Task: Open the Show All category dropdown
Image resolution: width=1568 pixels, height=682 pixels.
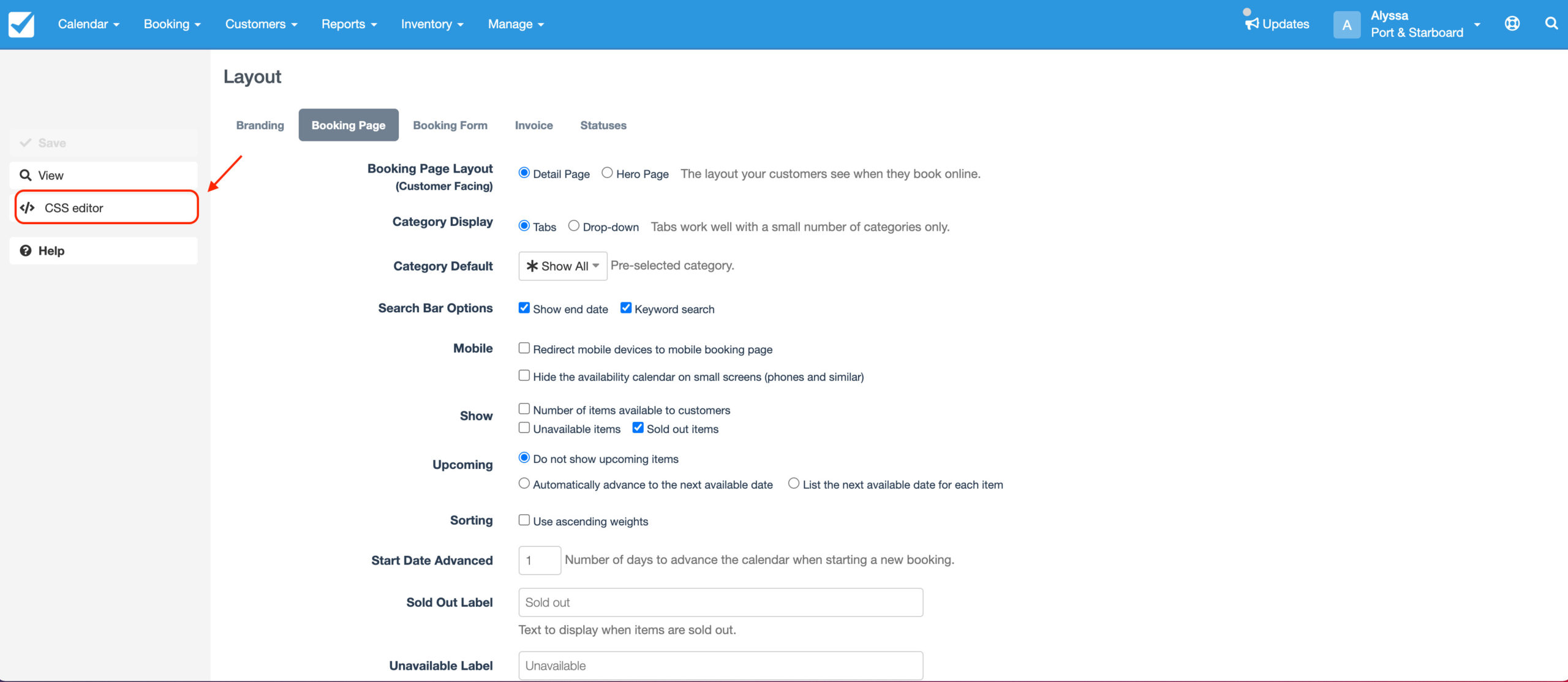Action: (562, 266)
